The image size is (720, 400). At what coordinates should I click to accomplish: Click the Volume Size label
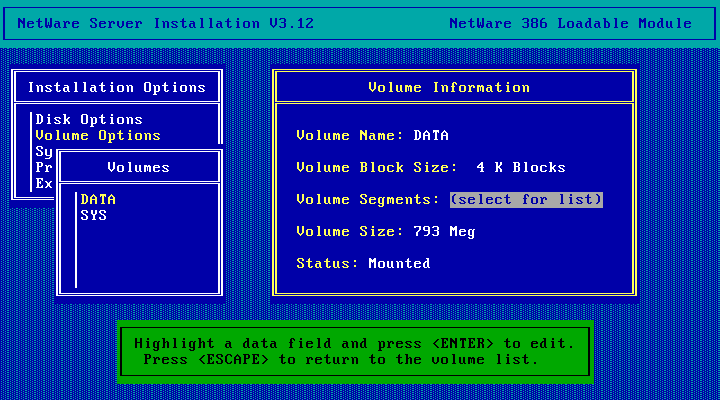[350, 231]
